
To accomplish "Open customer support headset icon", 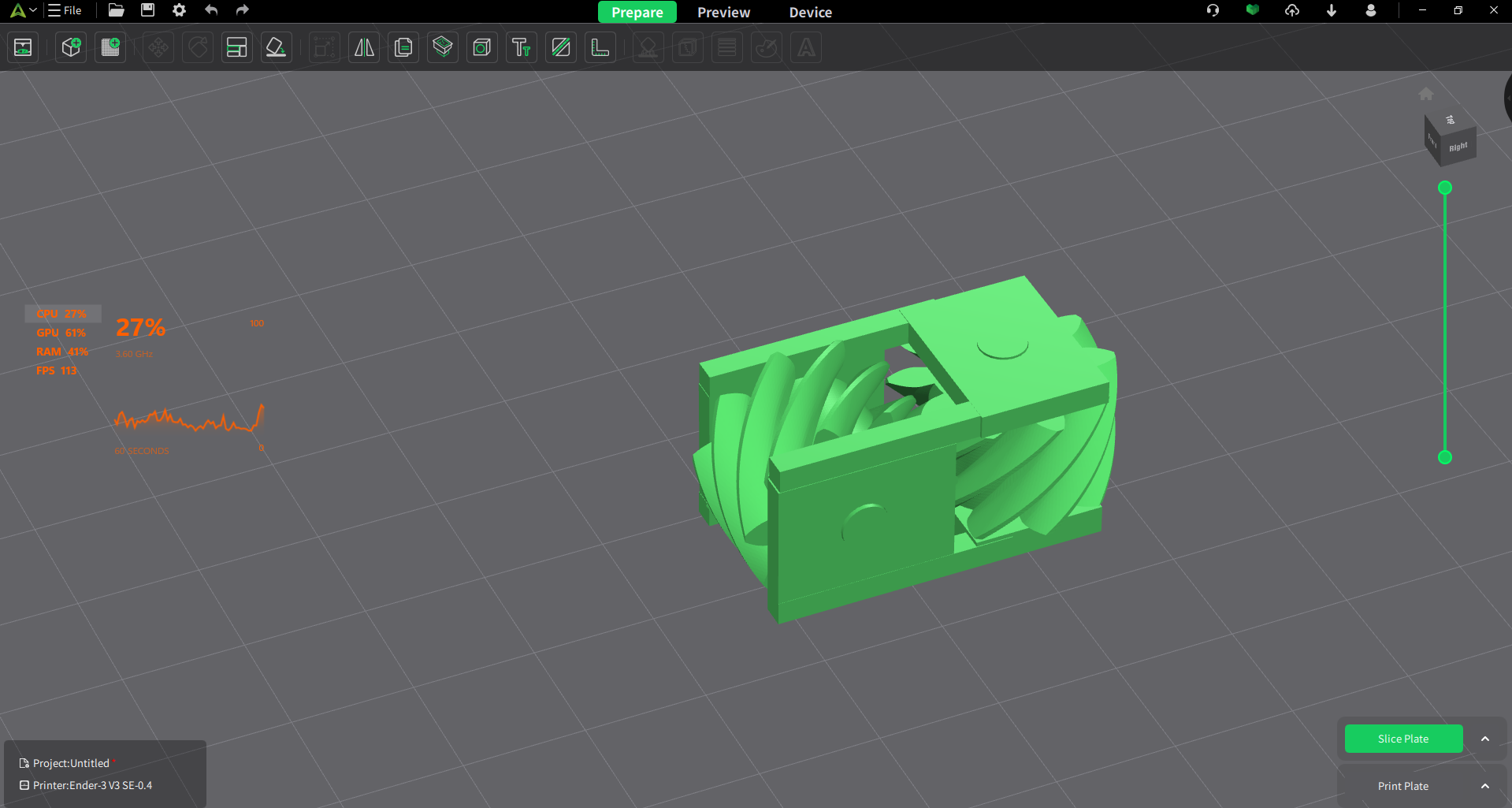I will coord(1213,10).
